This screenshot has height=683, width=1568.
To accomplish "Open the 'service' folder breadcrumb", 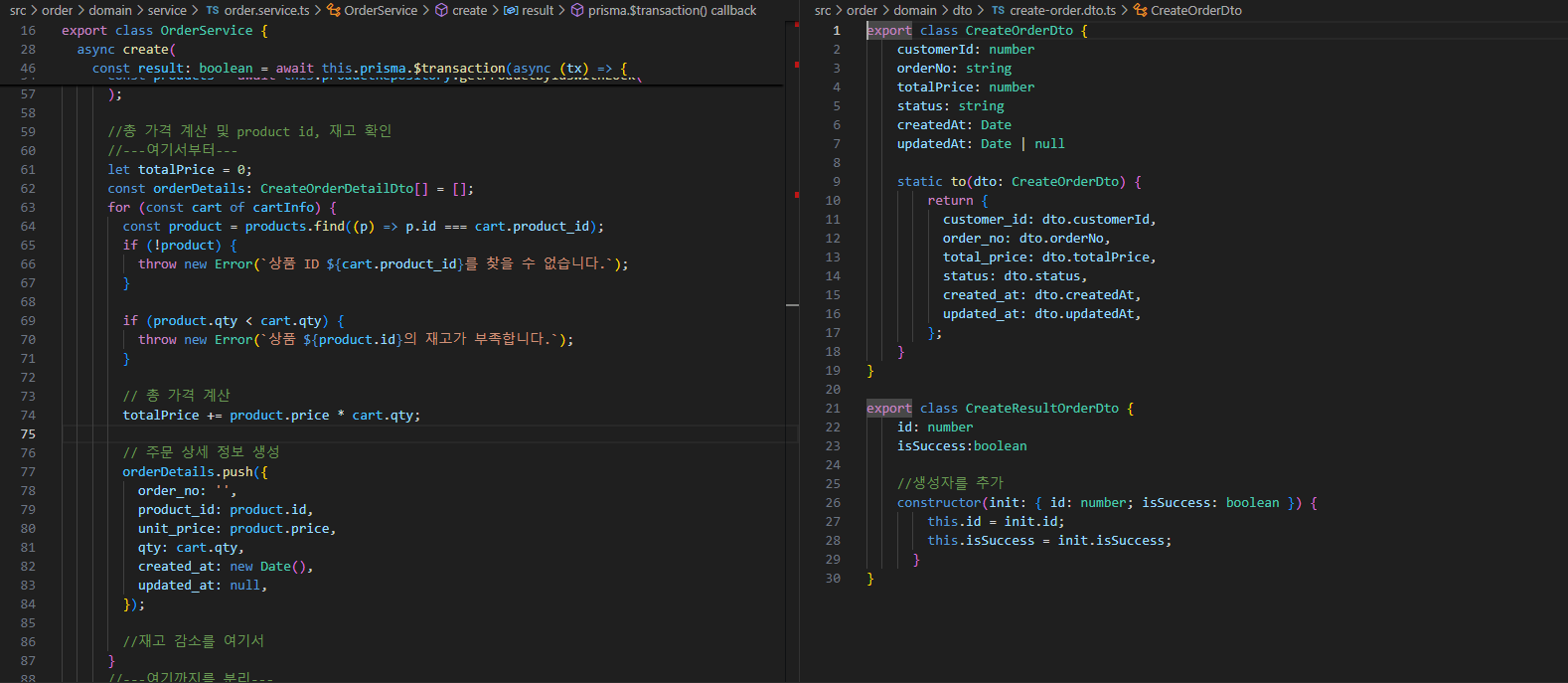I will 167,10.
